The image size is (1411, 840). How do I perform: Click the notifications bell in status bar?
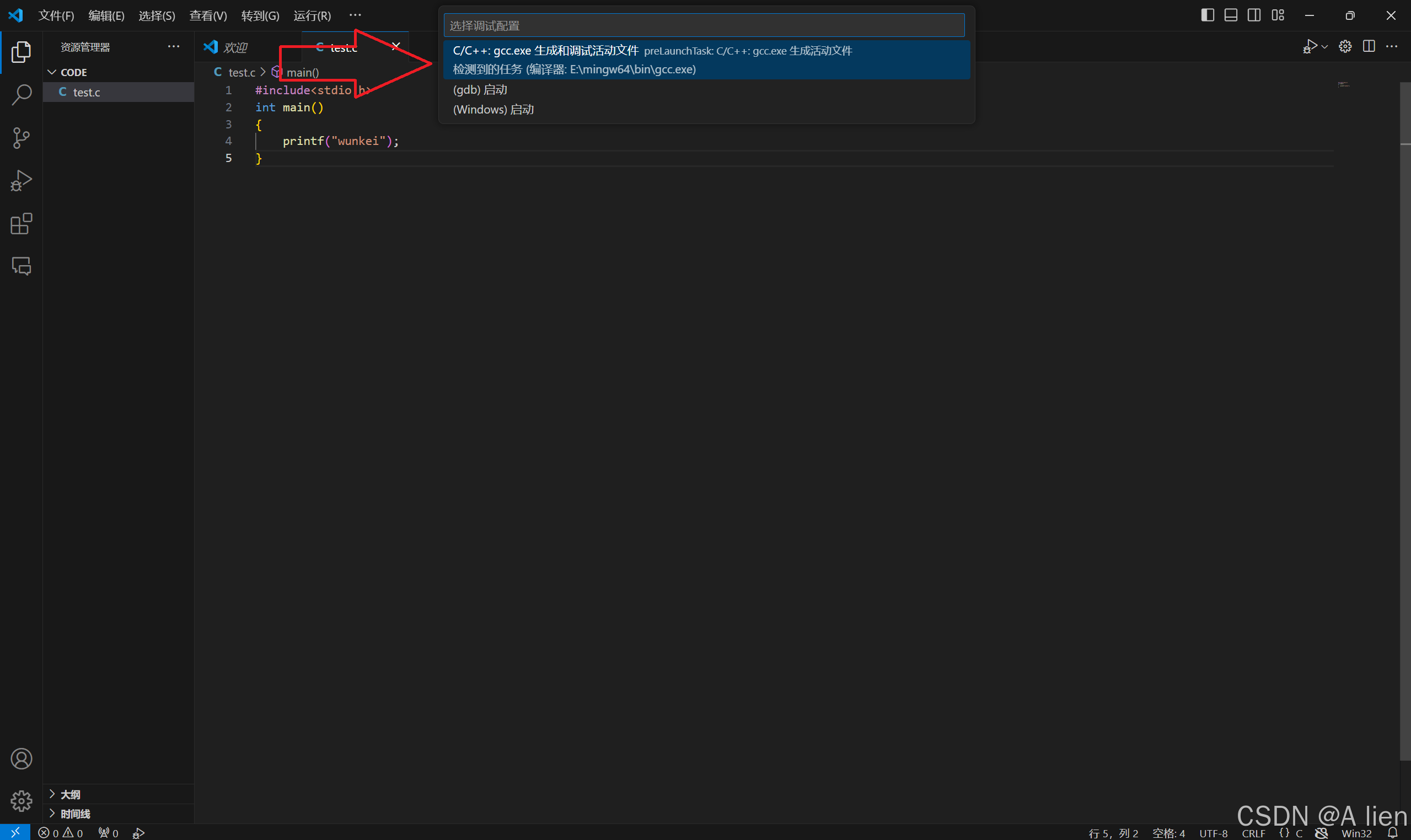[x=1392, y=833]
